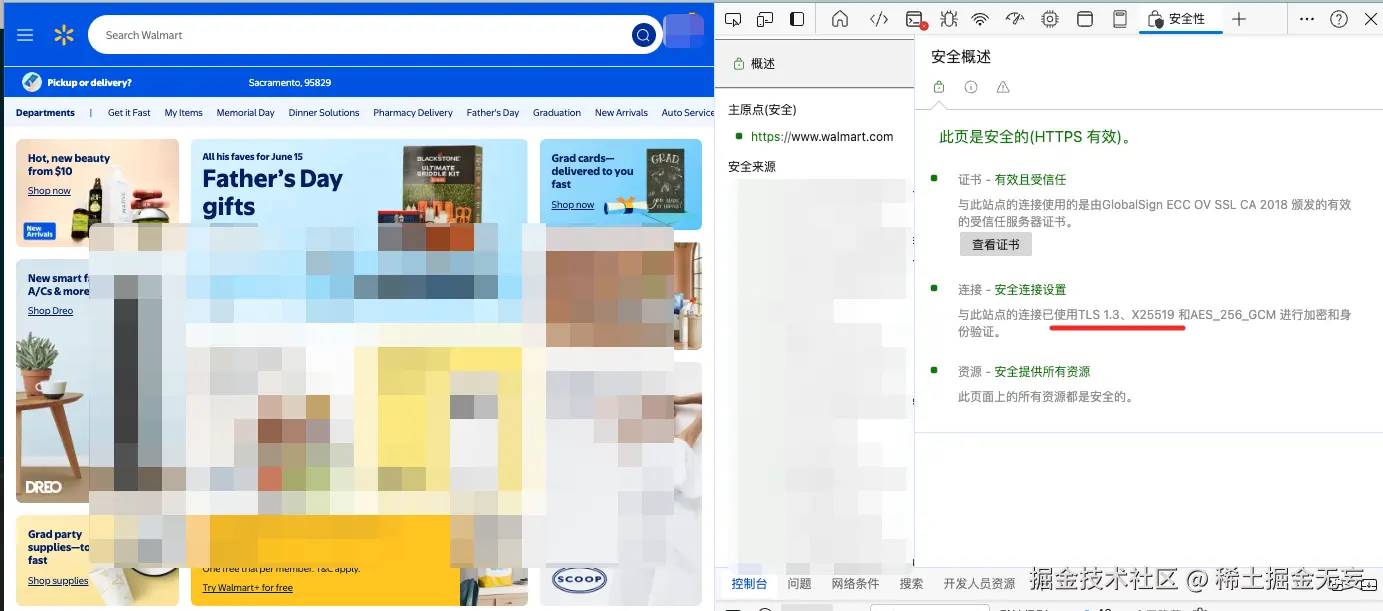Toggle the info filter icon under 安全概述

pos(971,87)
